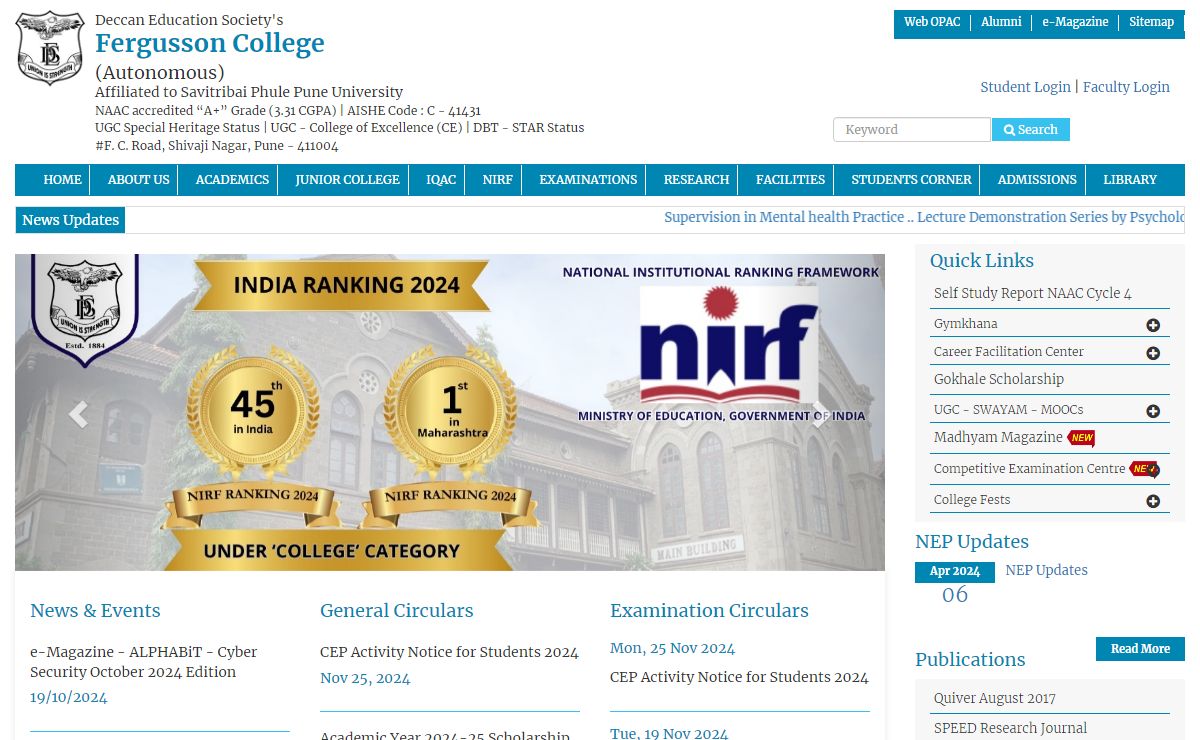Click the Web OPAC link
Image resolution: width=1200 pixels, height=740 pixels.
[932, 22]
